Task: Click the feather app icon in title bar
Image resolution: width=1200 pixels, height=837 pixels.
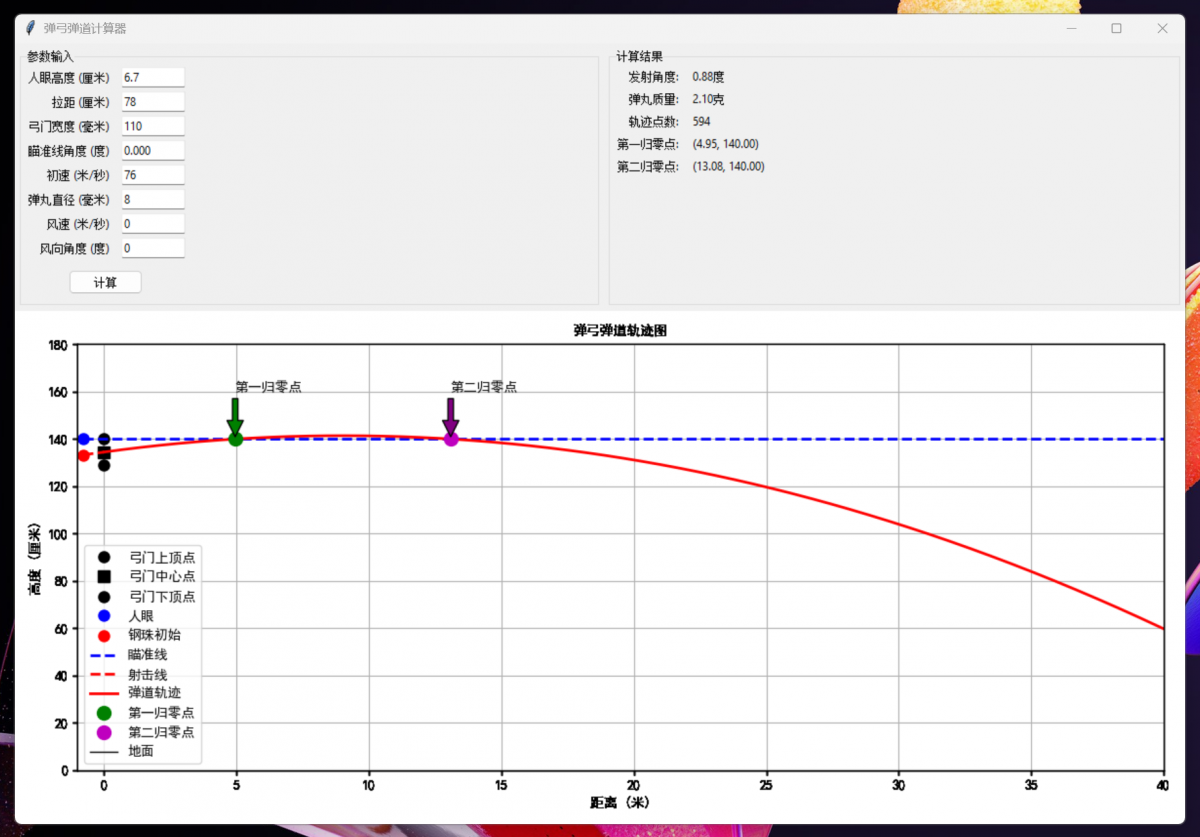Action: 30,28
